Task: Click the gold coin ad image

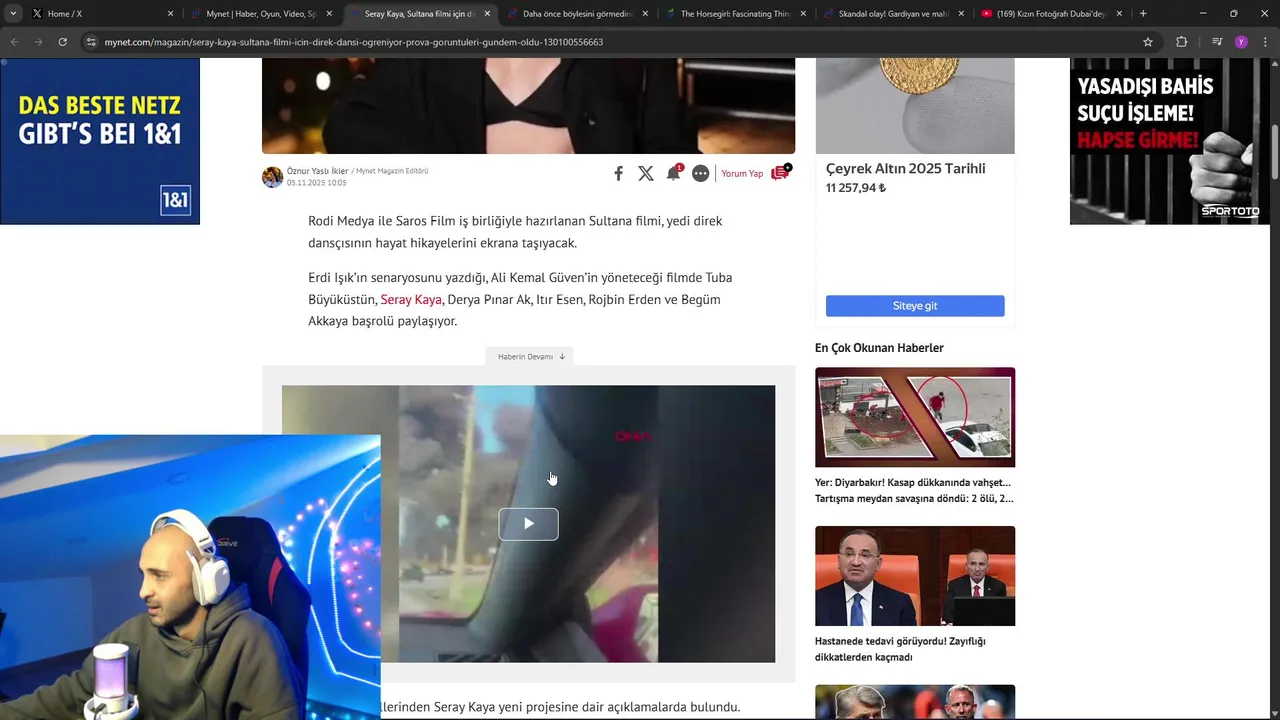Action: pyautogui.click(x=915, y=106)
